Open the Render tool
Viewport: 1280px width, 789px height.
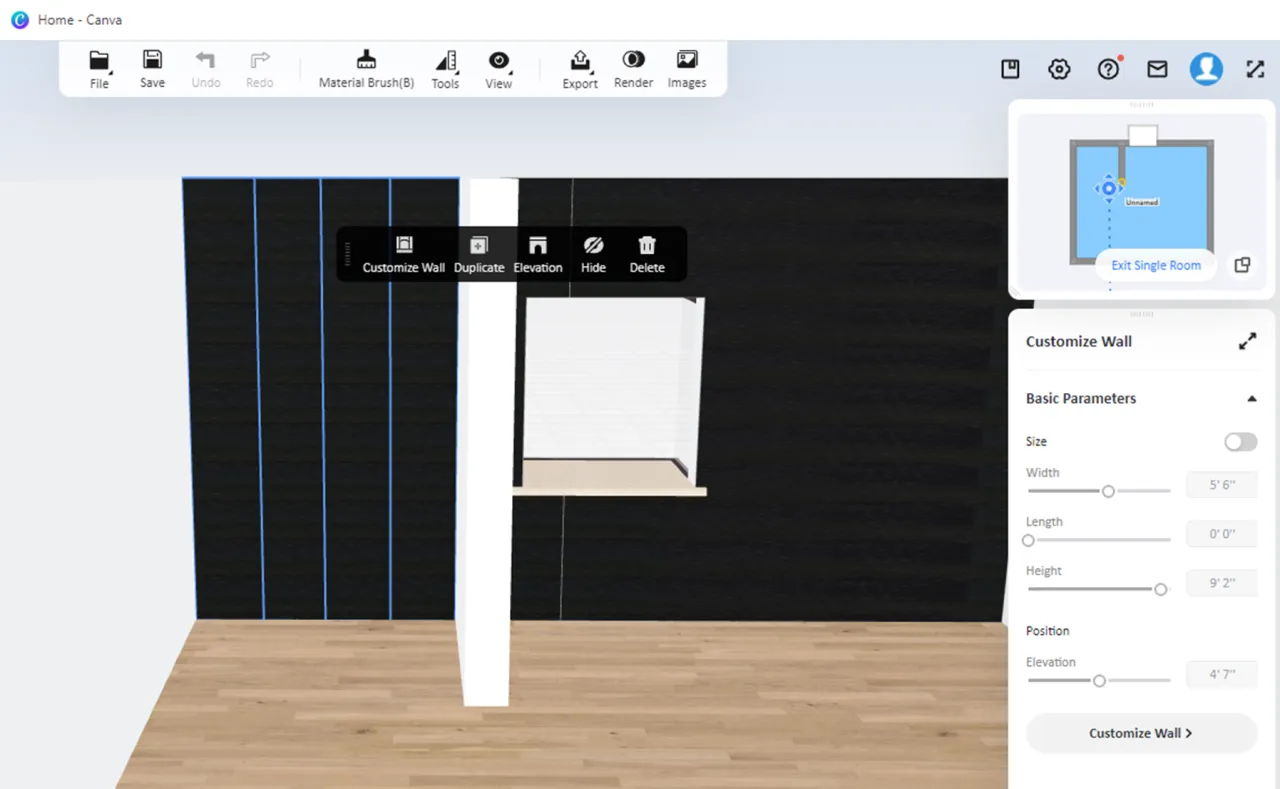click(633, 69)
